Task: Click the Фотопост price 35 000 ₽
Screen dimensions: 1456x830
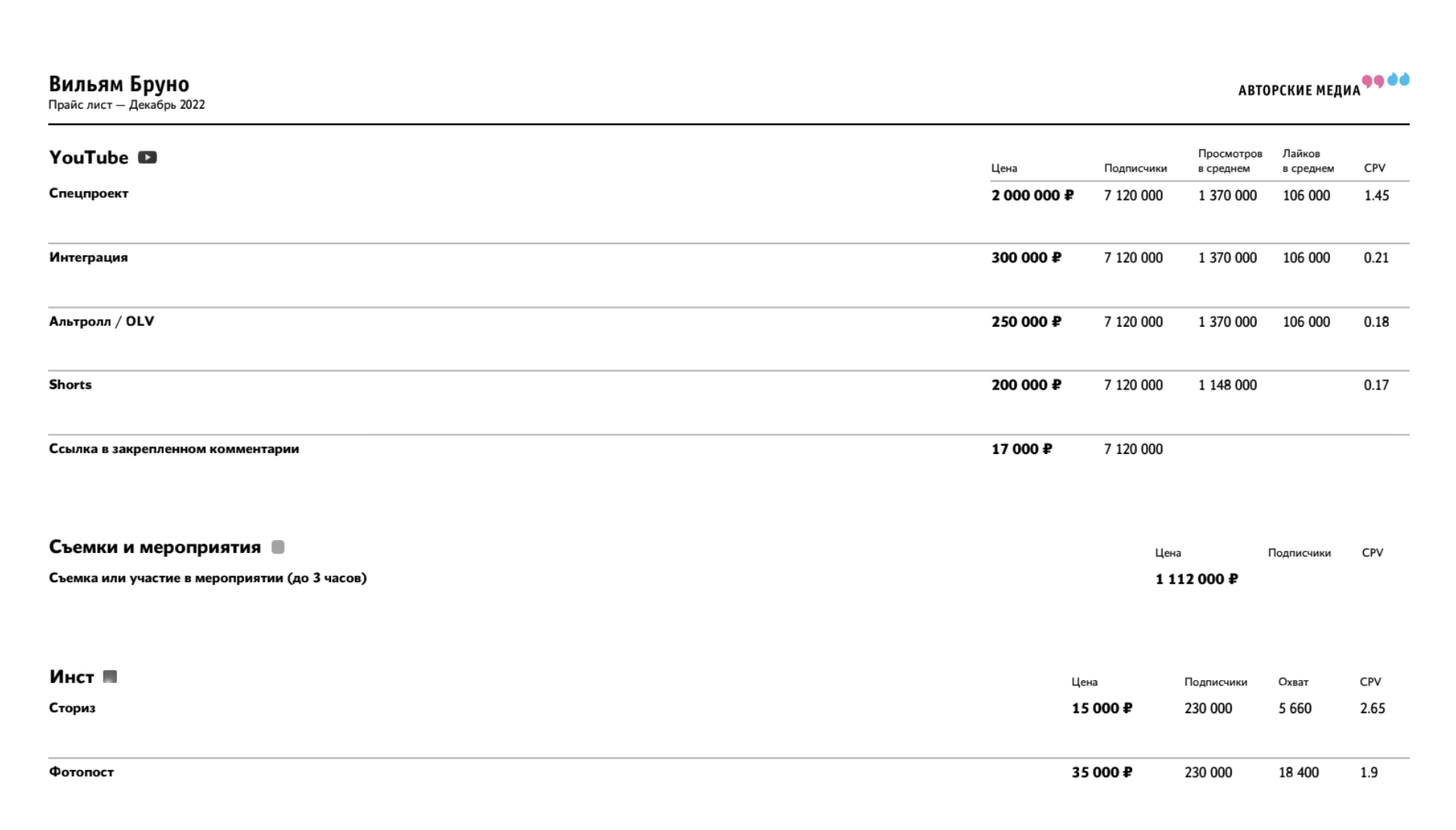Action: click(x=1102, y=772)
